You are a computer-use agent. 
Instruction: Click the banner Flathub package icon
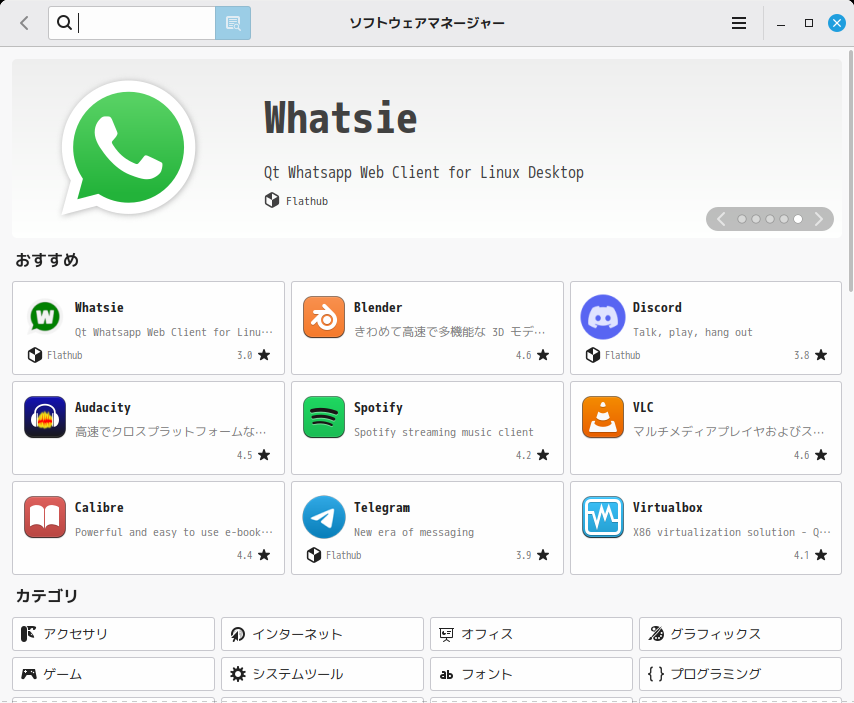click(272, 200)
